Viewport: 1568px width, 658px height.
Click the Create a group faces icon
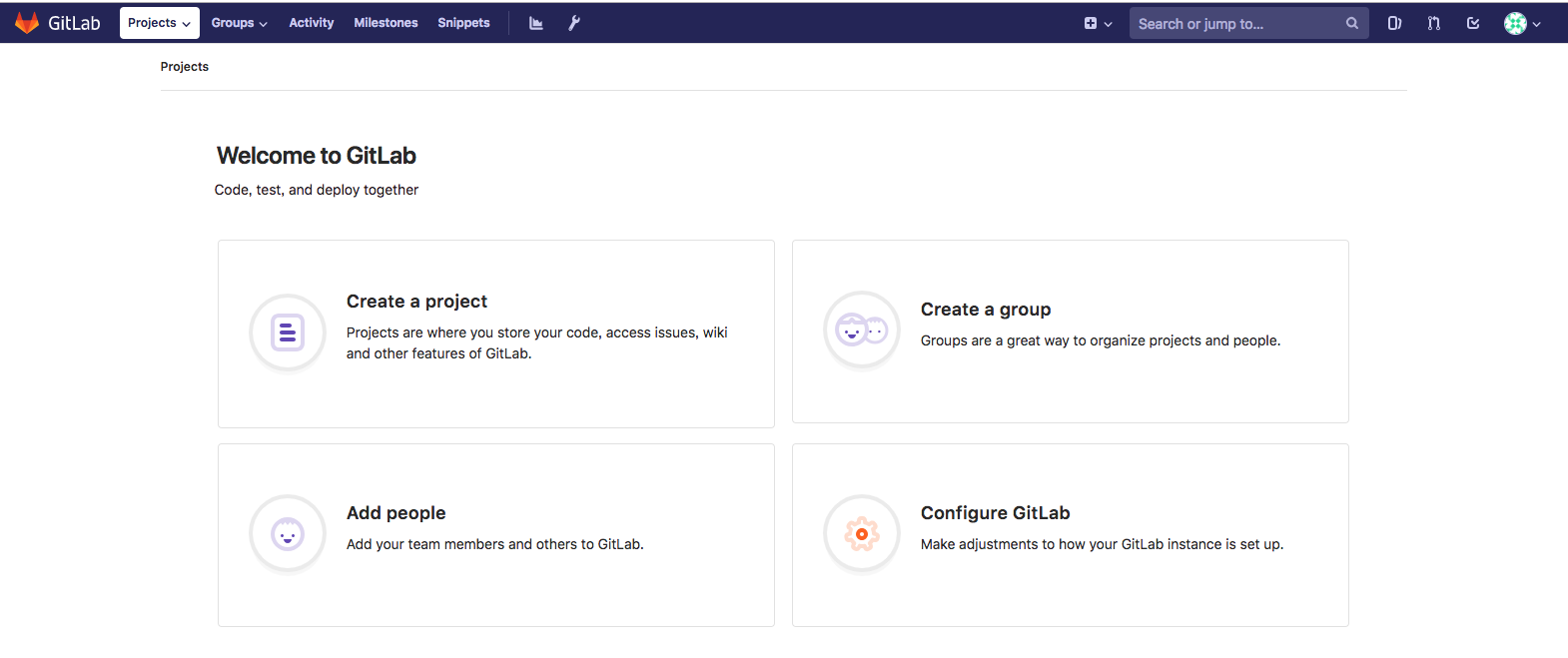(x=861, y=329)
